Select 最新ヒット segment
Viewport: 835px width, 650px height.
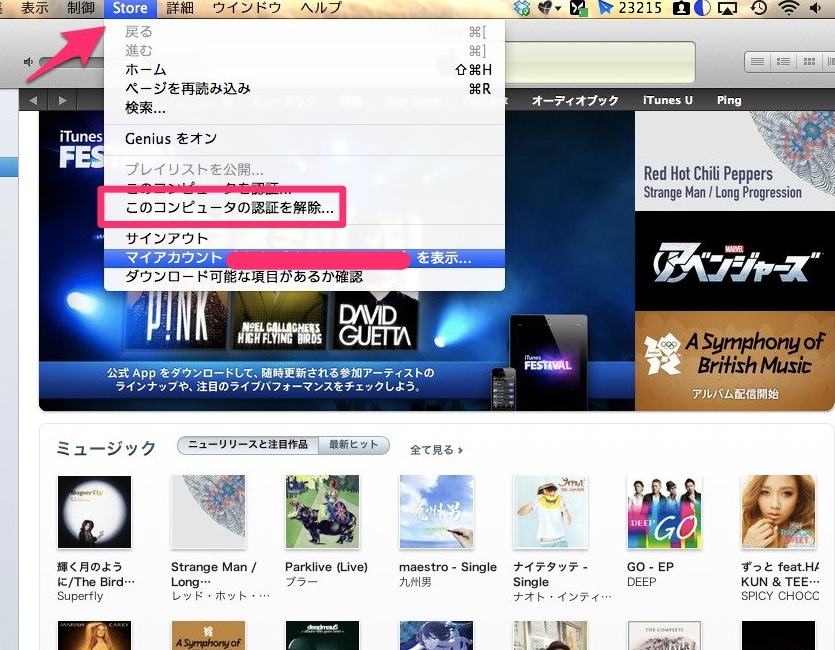(x=354, y=445)
